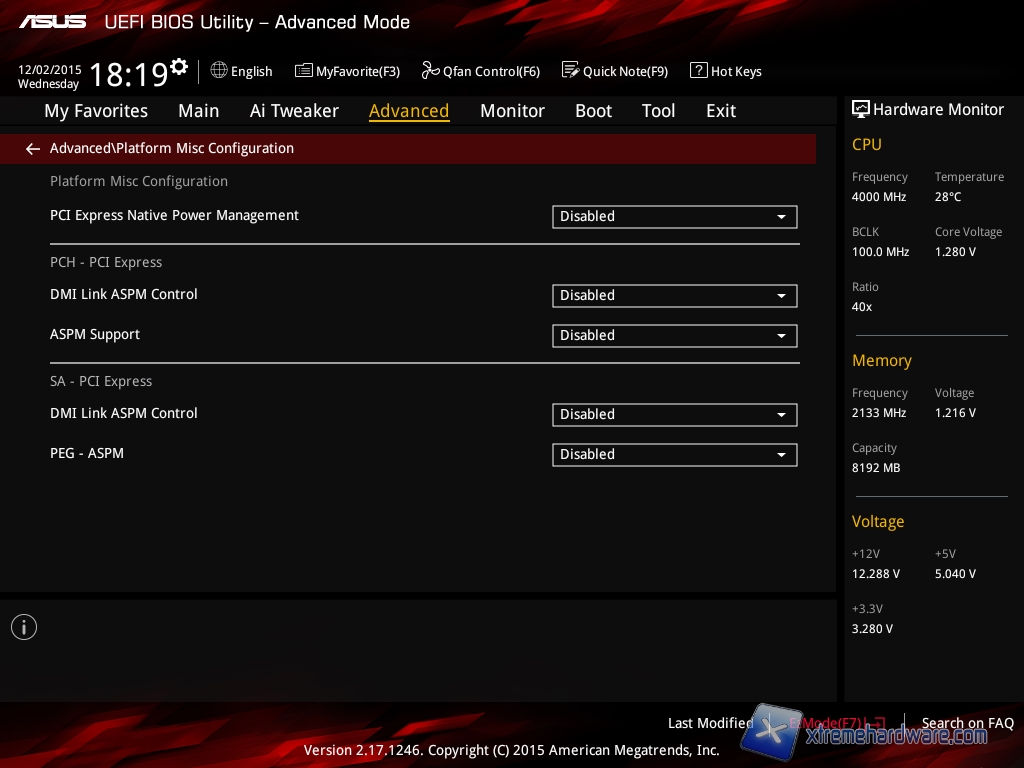The image size is (1024, 768).
Task: Click the settings gear next to the clock
Action: pyautogui.click(x=179, y=67)
